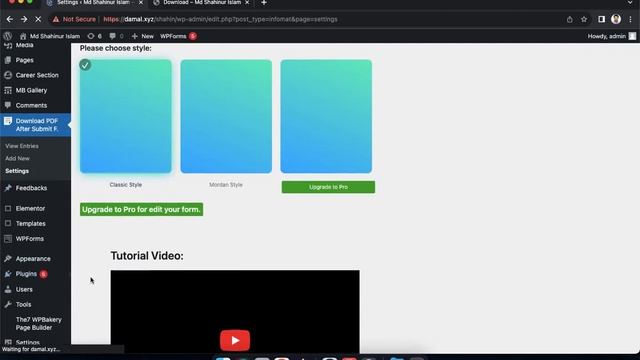Open a new browser tab

point(264,2)
